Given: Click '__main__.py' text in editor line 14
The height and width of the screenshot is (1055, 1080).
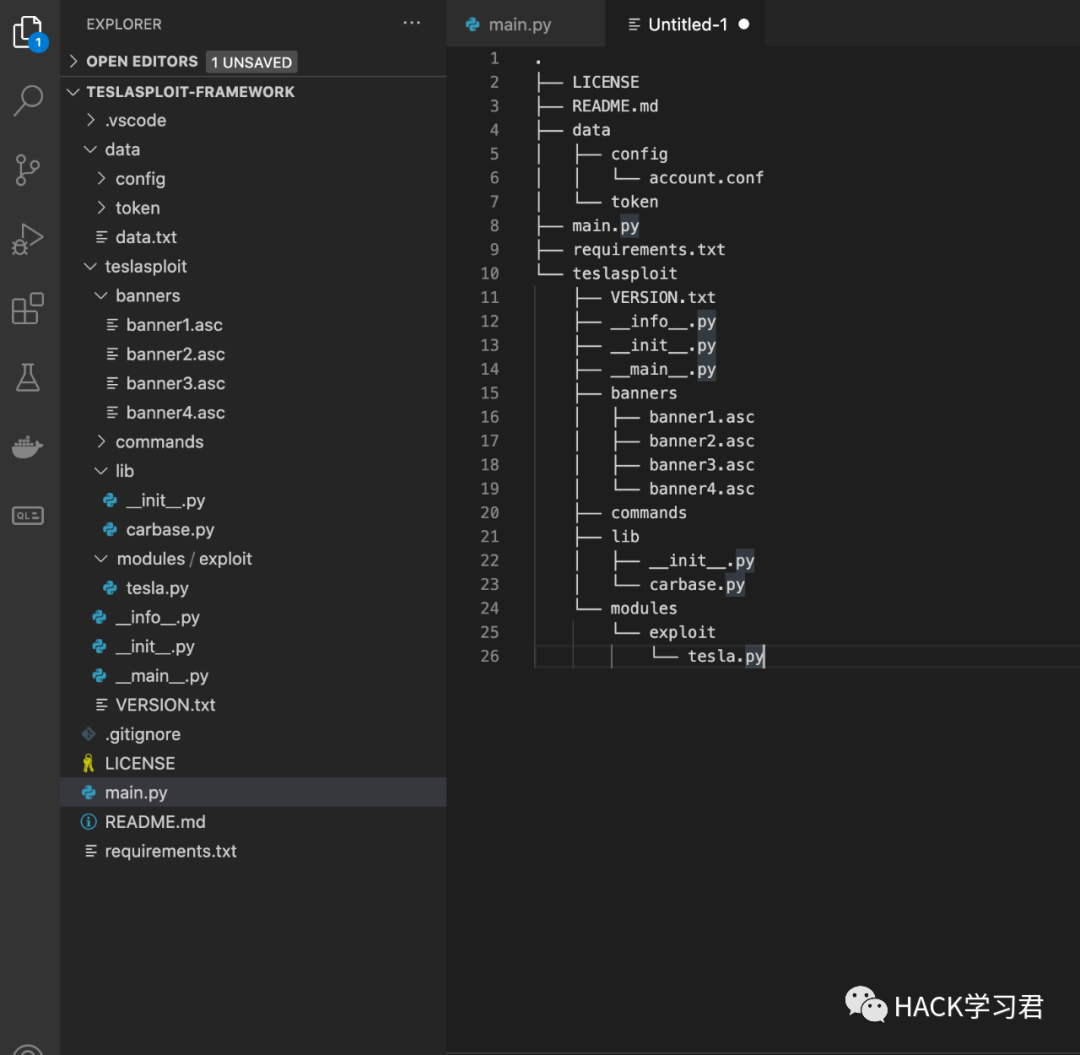Looking at the screenshot, I should 663,370.
